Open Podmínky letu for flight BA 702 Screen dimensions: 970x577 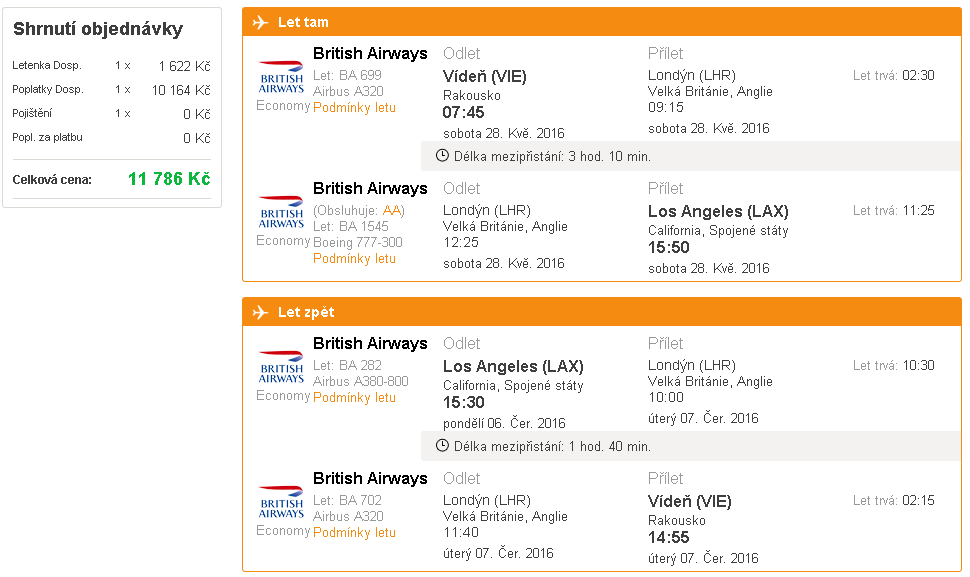coord(354,532)
